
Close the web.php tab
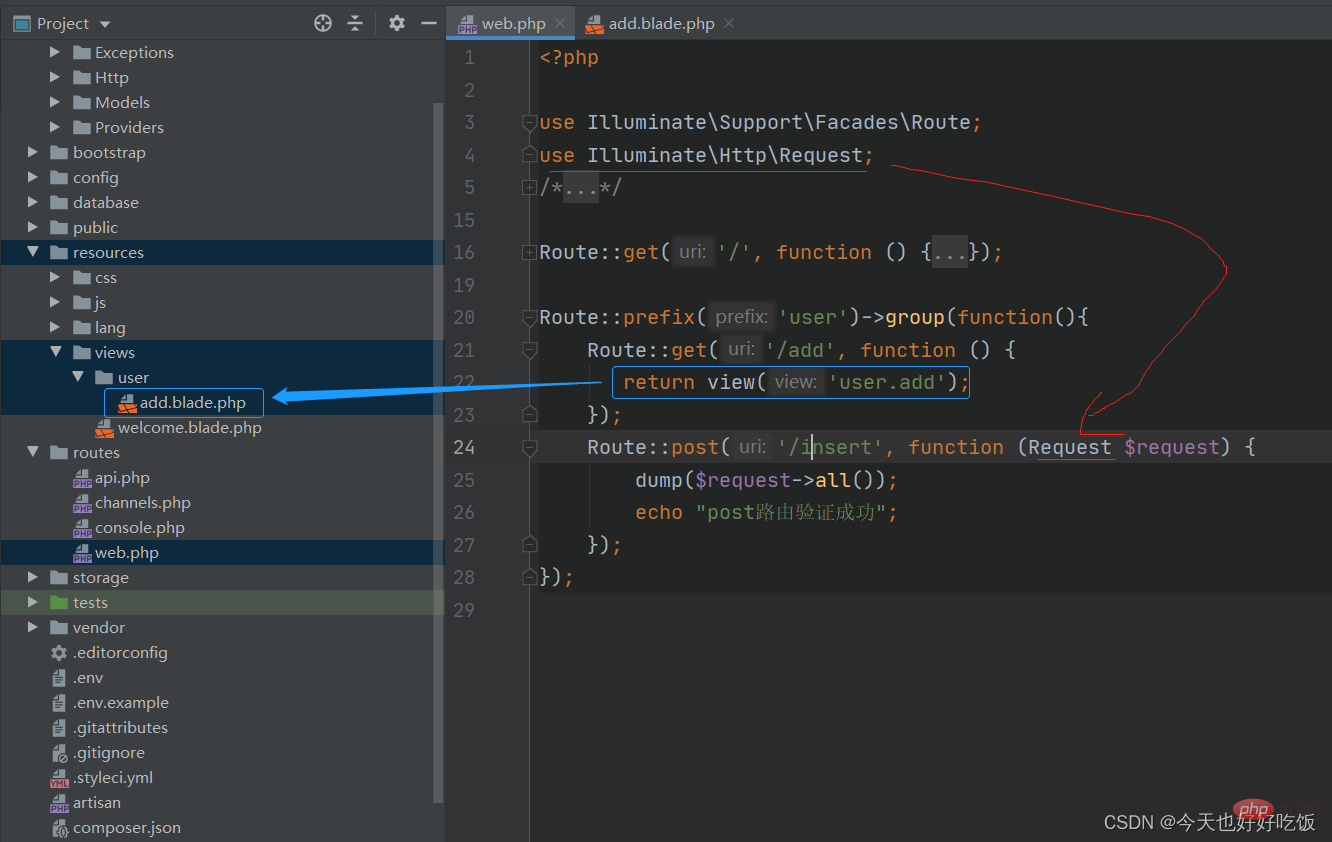coord(560,23)
